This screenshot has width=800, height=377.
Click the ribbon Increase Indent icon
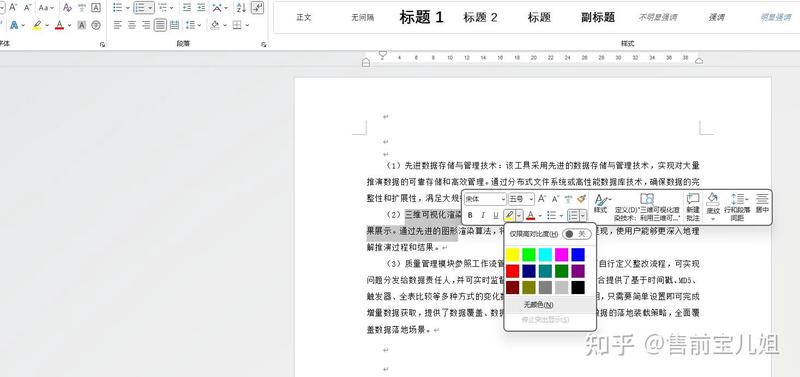pyautogui.click(x=202, y=8)
